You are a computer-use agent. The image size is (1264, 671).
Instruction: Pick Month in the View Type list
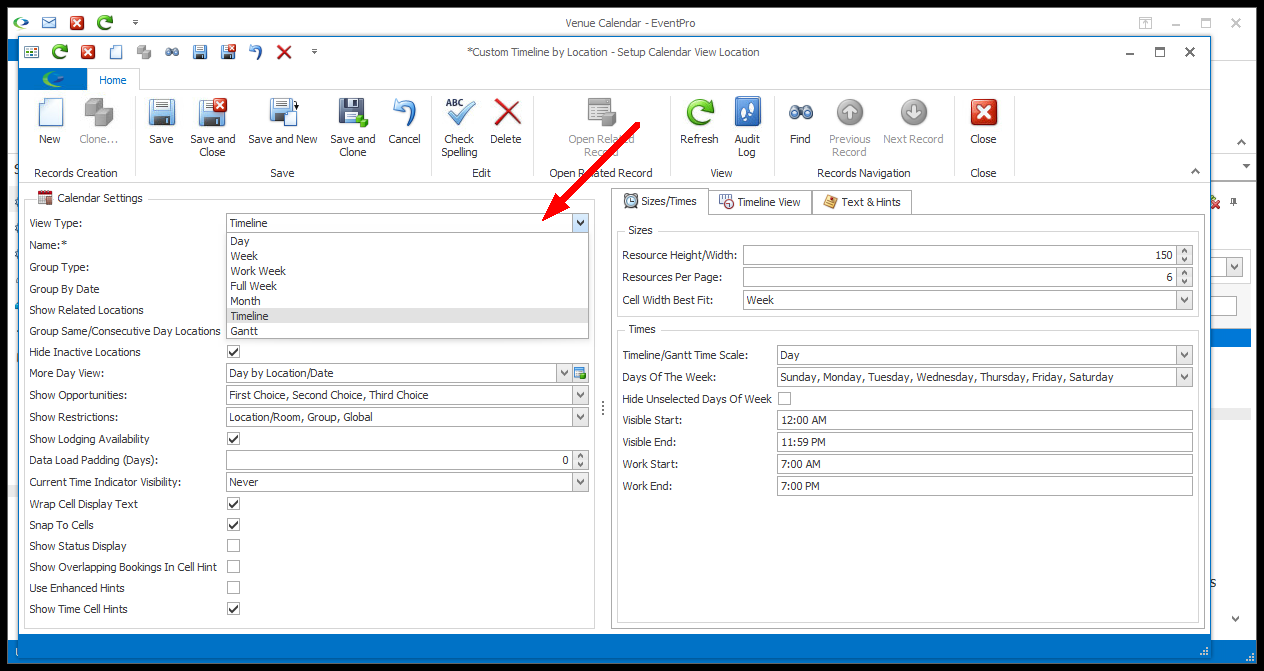pyautogui.click(x=407, y=301)
